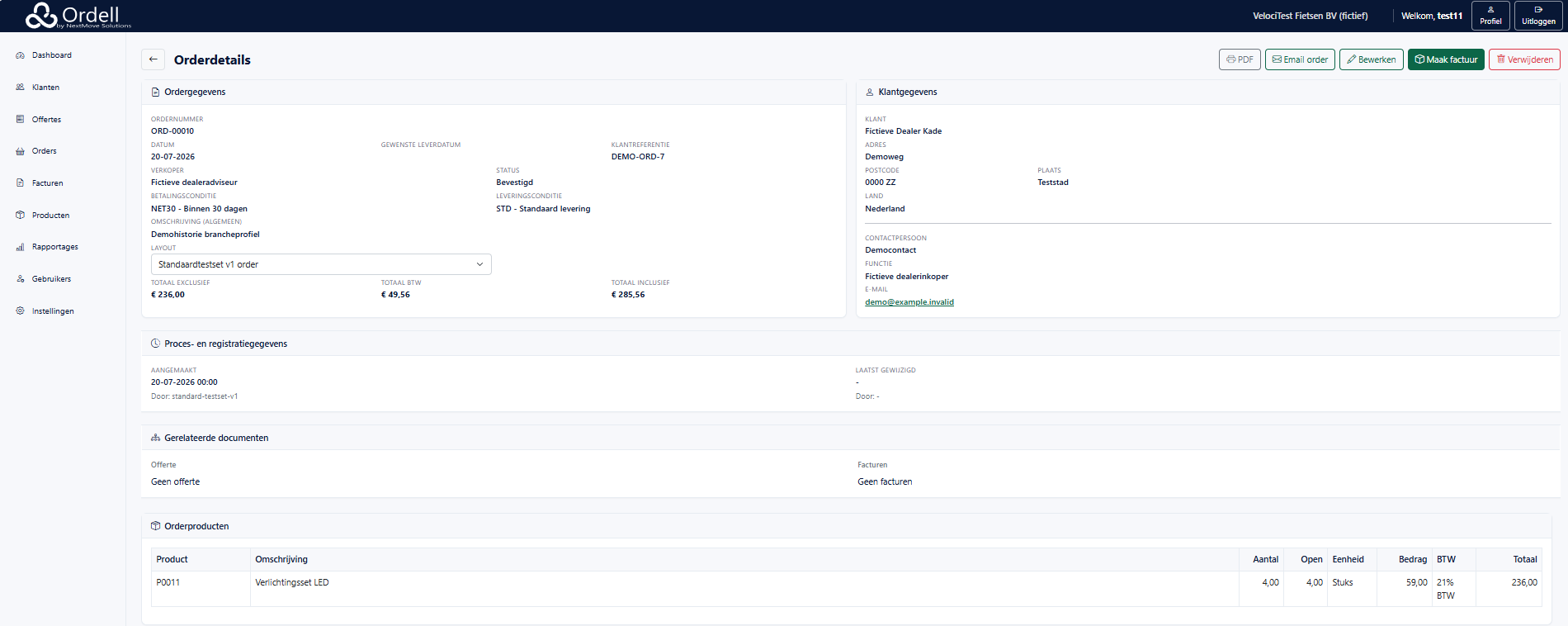Click the demo@example.invalid email link
Image resolution: width=1568 pixels, height=626 pixels.
909,302
